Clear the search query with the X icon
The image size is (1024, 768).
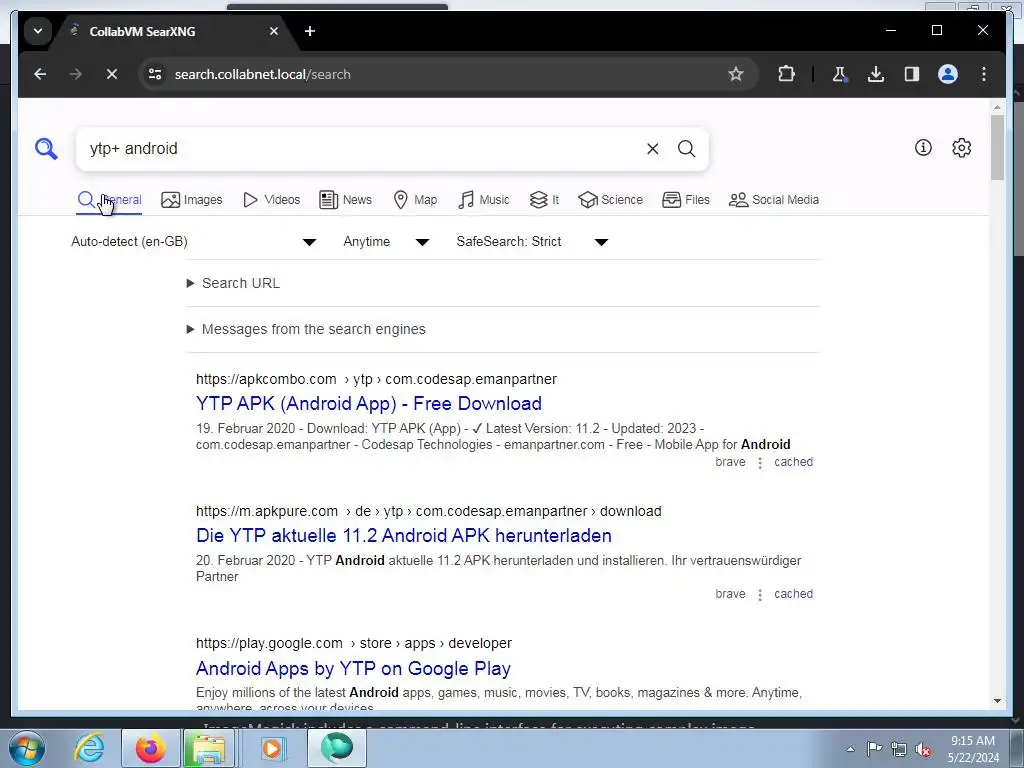(x=652, y=149)
